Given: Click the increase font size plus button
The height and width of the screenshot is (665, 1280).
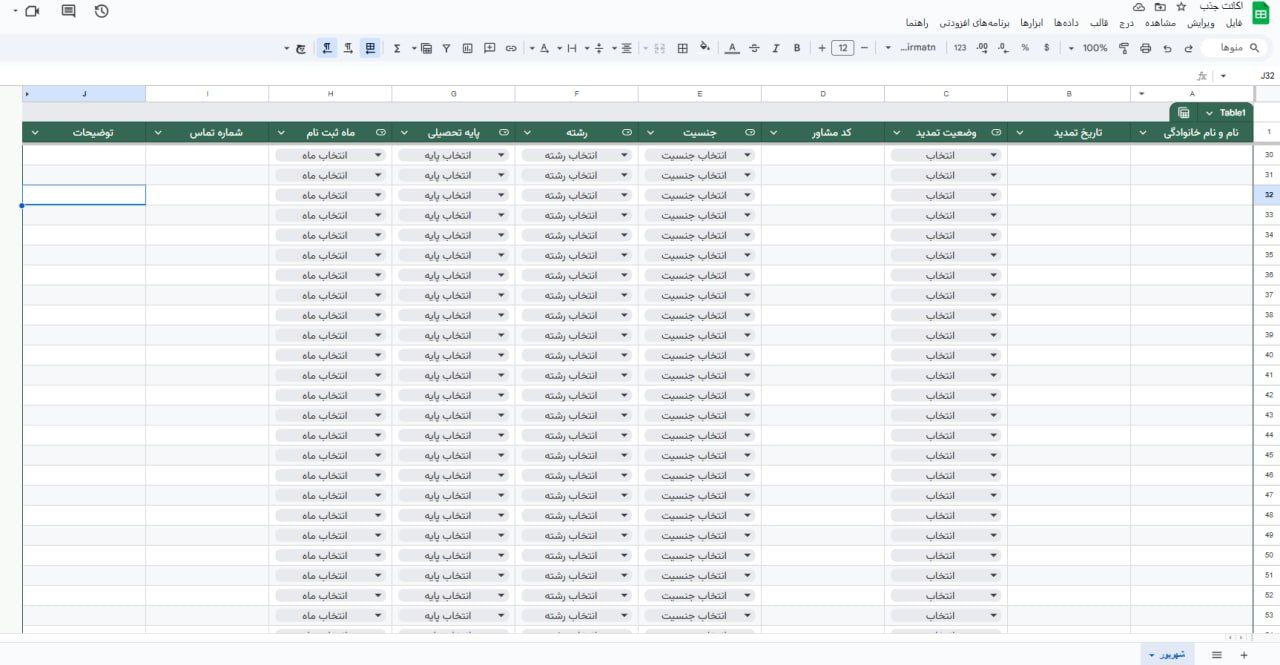Looking at the screenshot, I should [x=822, y=48].
